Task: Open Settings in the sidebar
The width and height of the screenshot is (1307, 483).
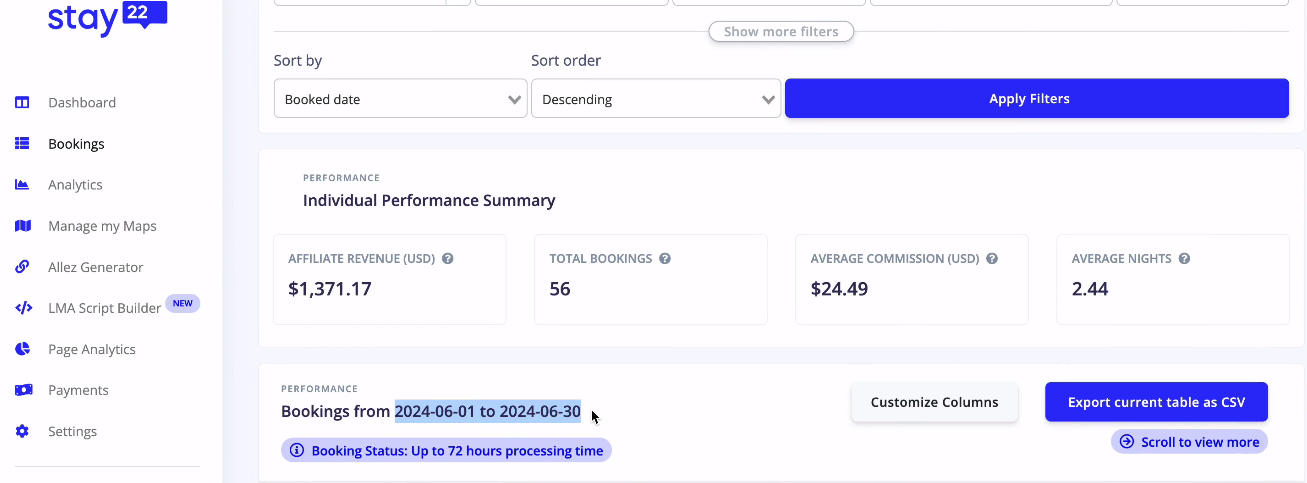Action: point(72,431)
